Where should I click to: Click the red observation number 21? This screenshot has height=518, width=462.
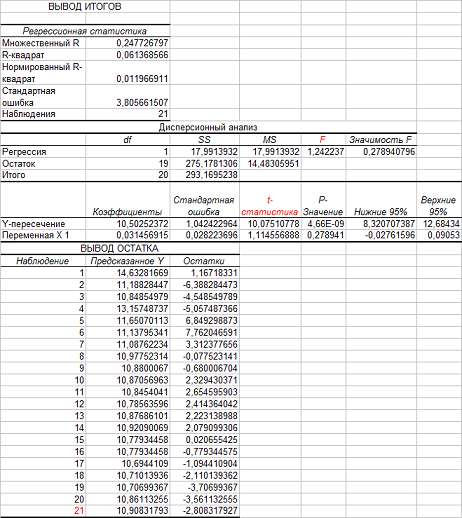[x=79, y=511]
